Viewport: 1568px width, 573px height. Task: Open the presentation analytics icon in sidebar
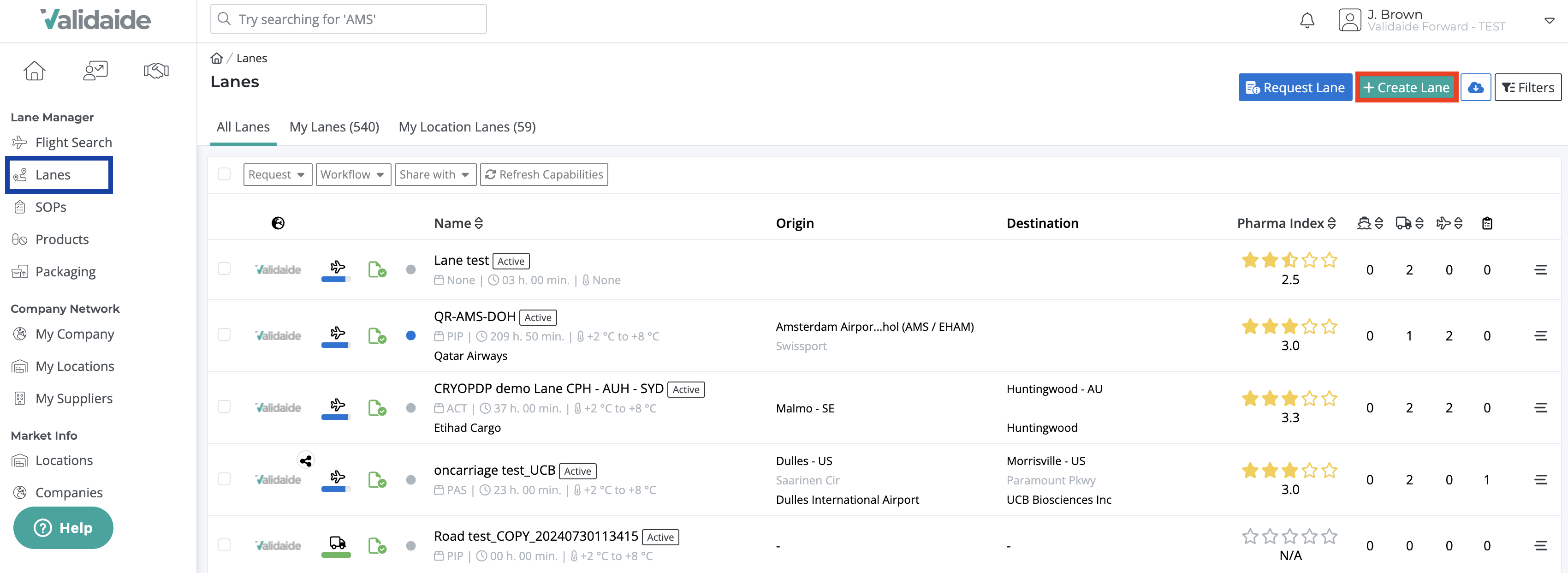95,71
